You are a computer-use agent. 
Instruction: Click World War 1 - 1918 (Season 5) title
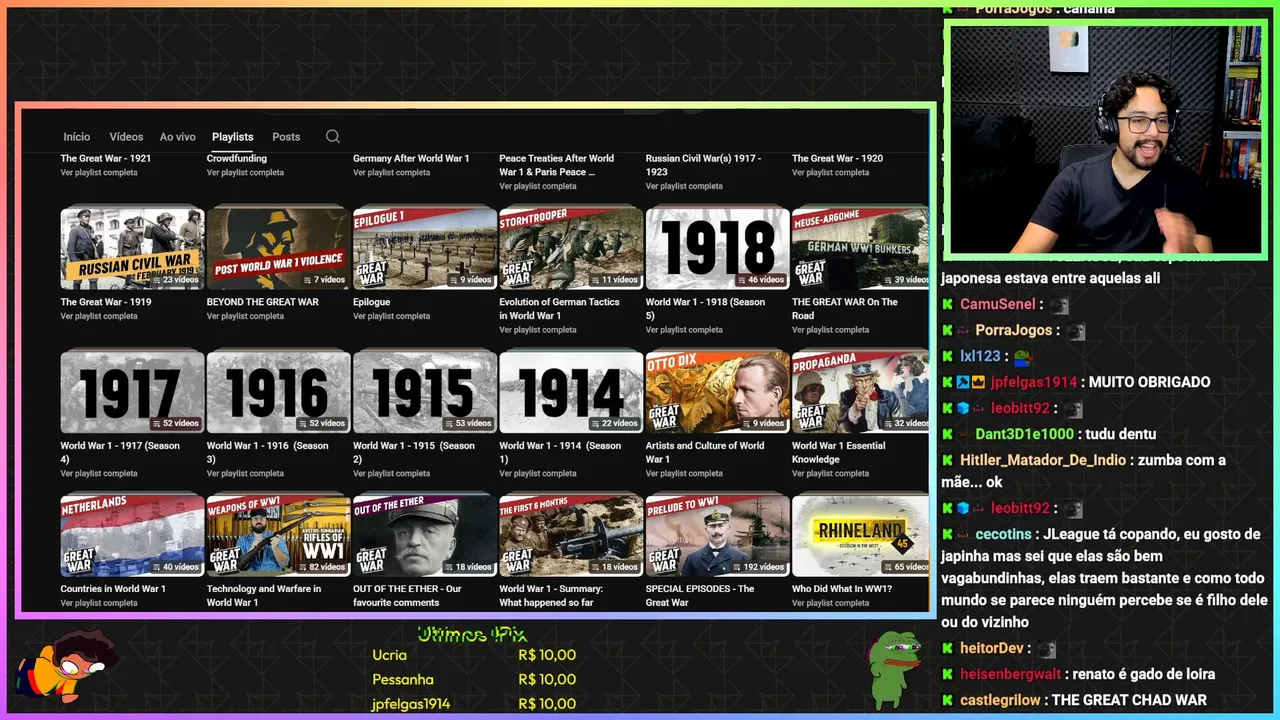tap(705, 309)
